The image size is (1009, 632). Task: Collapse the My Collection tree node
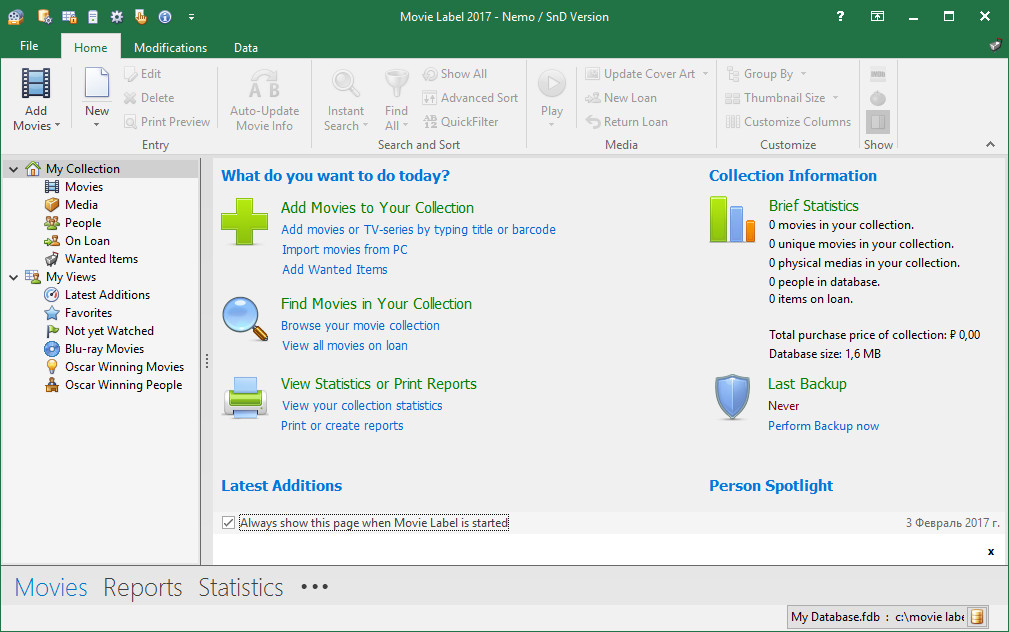click(x=14, y=169)
